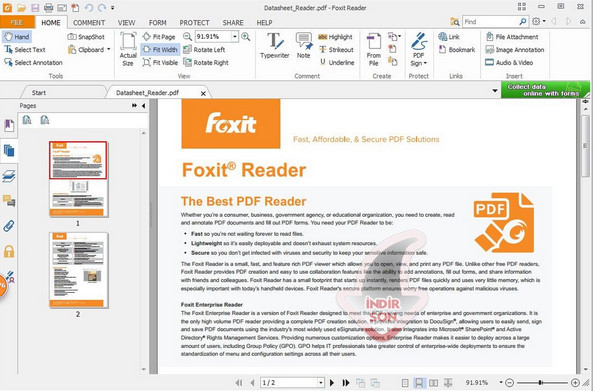
Task: Open the attachments panel paperclip icon
Action: click(9, 226)
